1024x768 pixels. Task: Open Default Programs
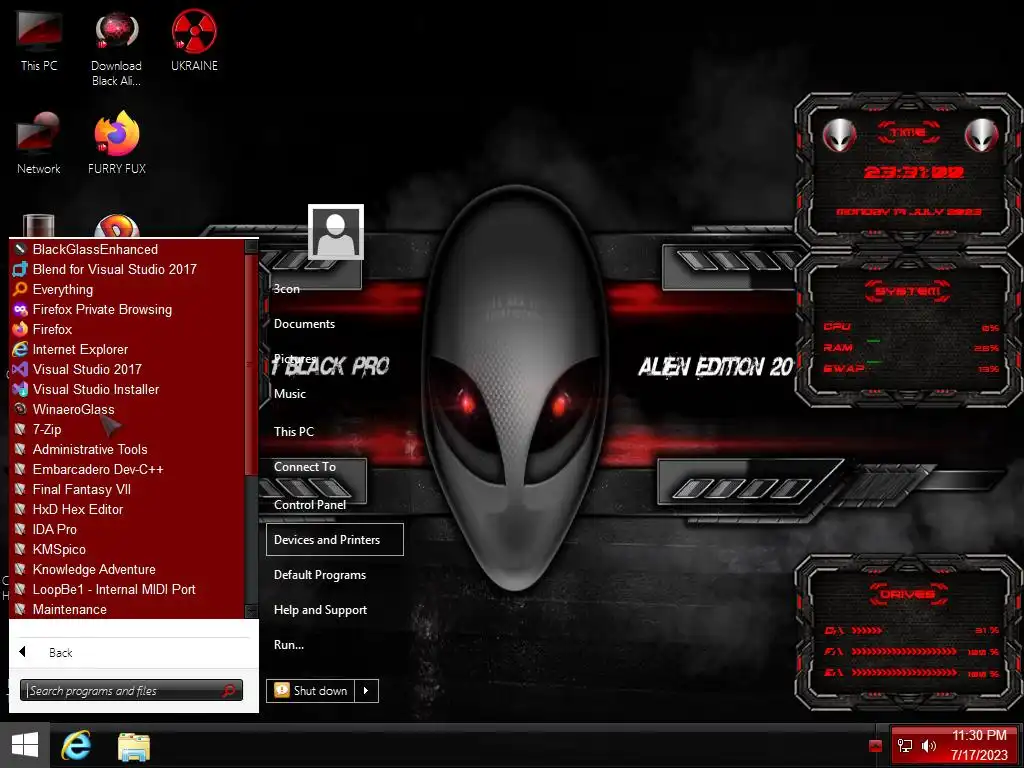point(320,575)
